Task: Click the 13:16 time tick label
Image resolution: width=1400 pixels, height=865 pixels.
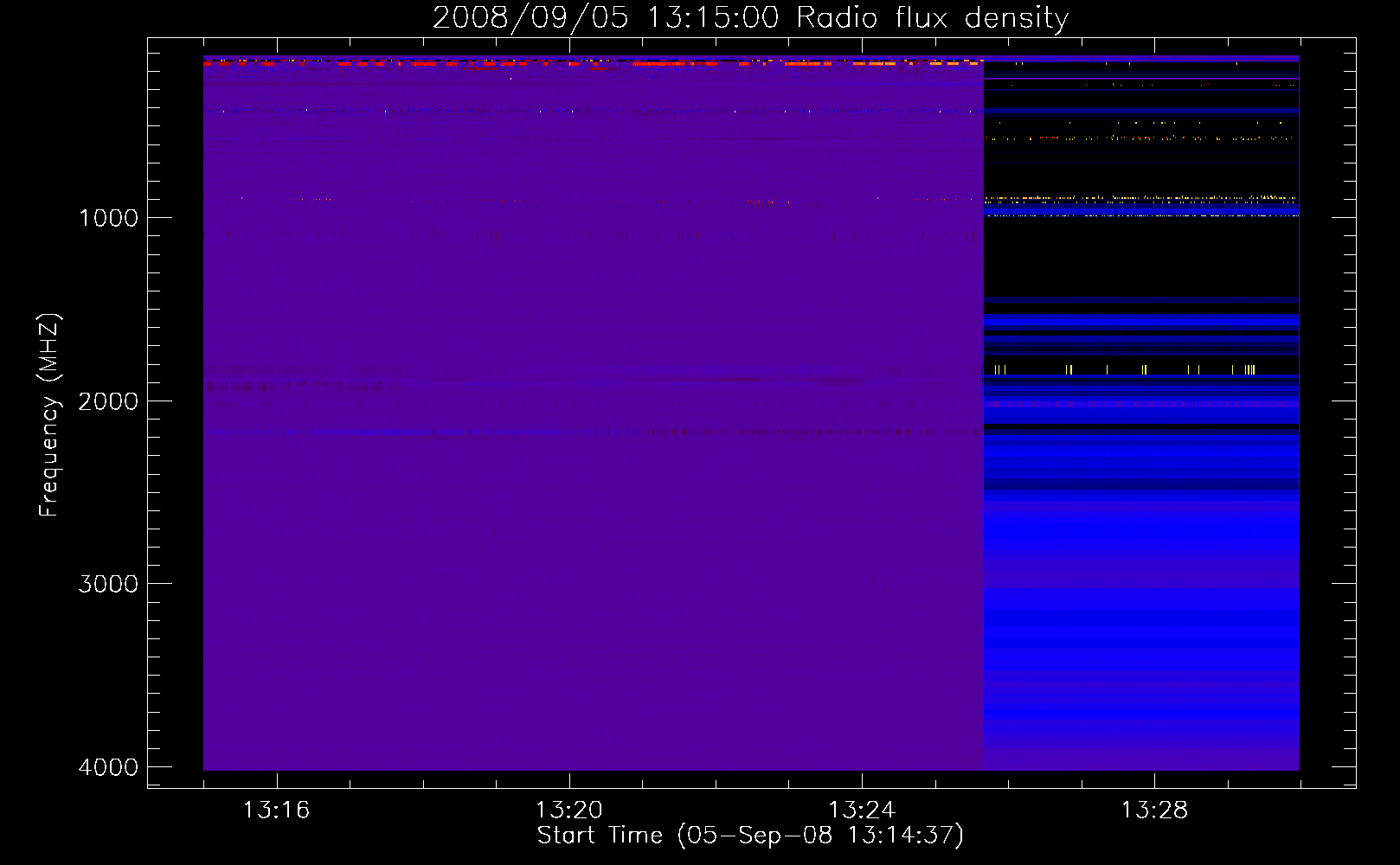Action: [x=276, y=811]
